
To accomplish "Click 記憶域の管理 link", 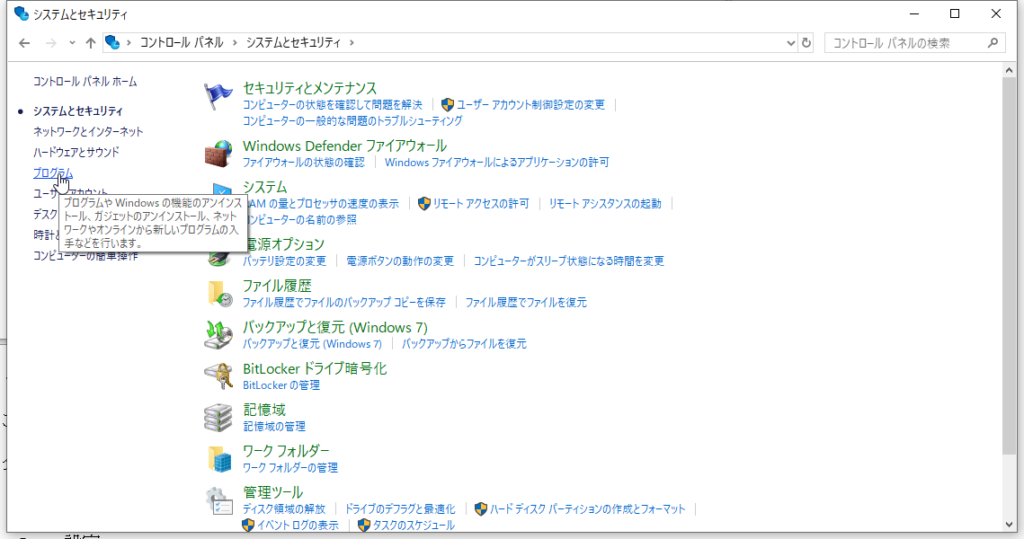I will pos(274,427).
